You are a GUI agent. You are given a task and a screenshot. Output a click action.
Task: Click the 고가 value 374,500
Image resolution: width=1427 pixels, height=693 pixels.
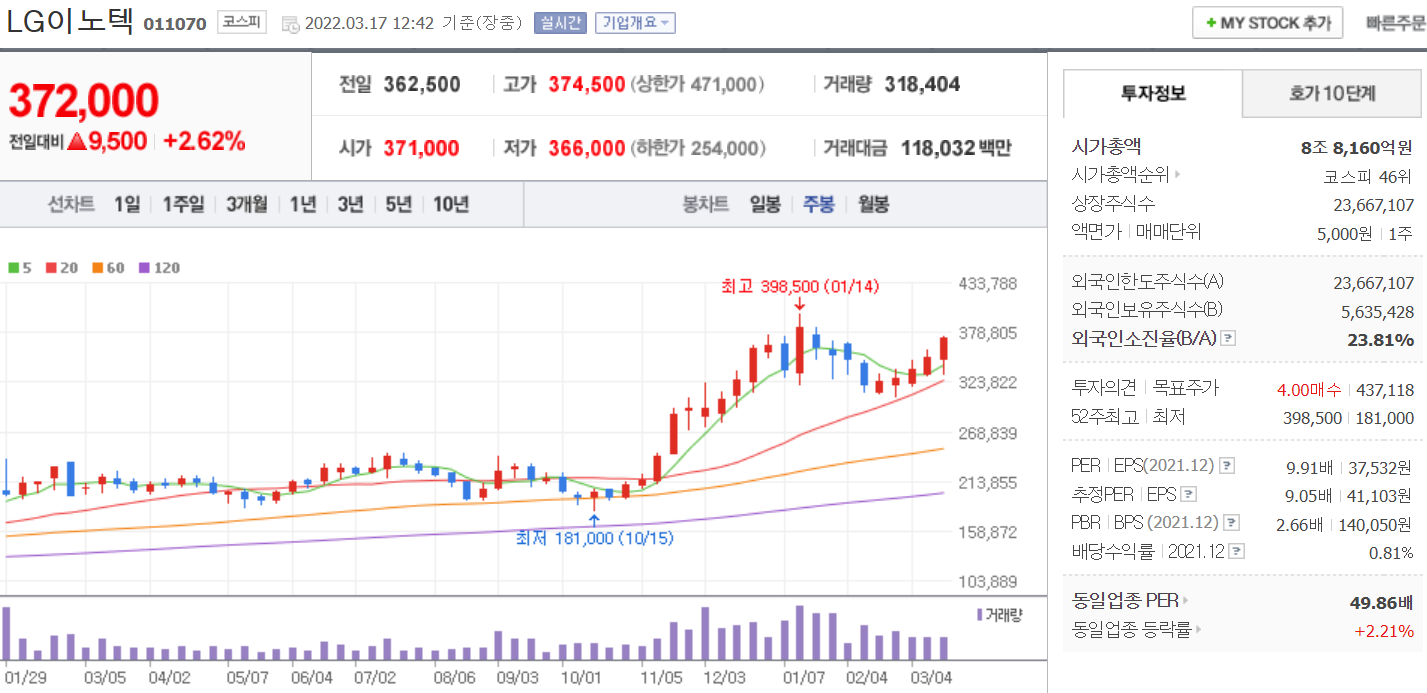pos(587,85)
